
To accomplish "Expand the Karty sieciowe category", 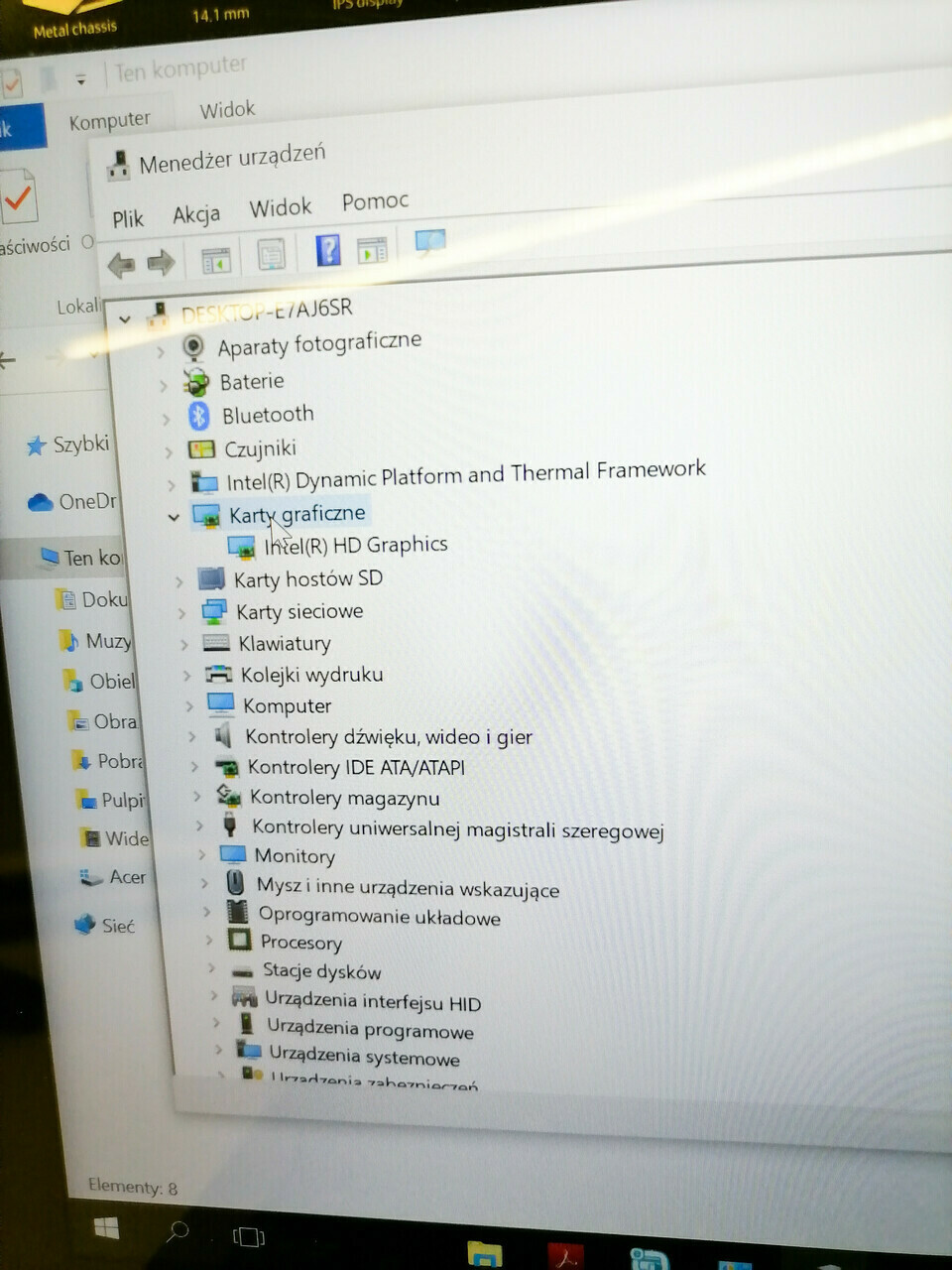I will tap(181, 614).
